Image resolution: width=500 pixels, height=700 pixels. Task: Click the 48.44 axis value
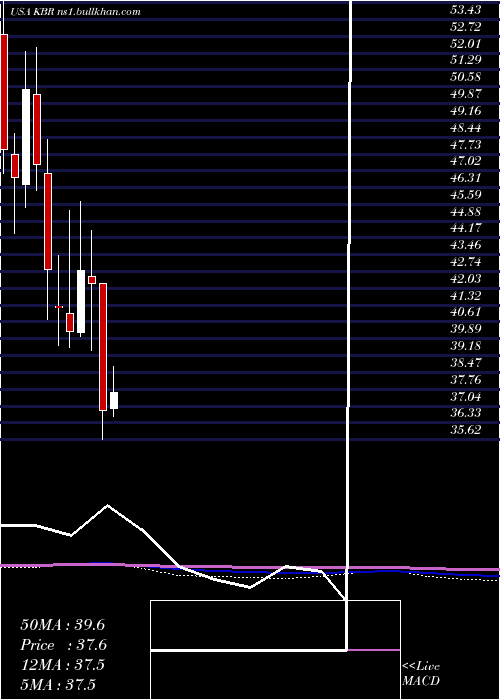(465, 128)
